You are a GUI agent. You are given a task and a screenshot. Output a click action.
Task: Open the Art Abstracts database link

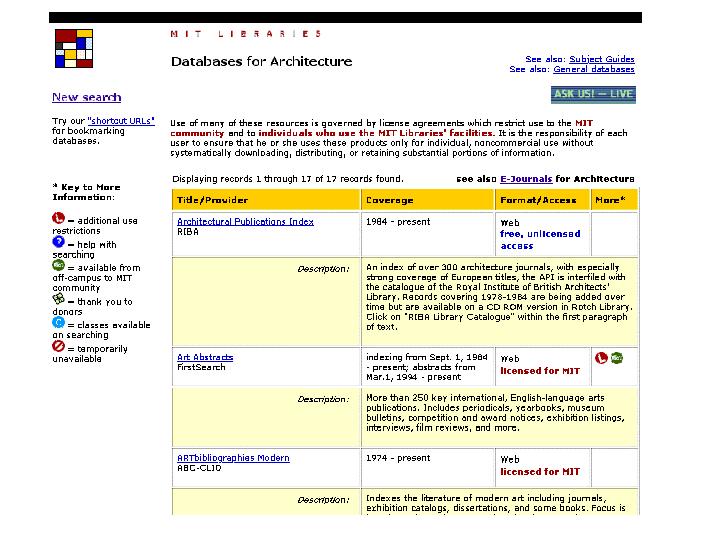click(205, 357)
